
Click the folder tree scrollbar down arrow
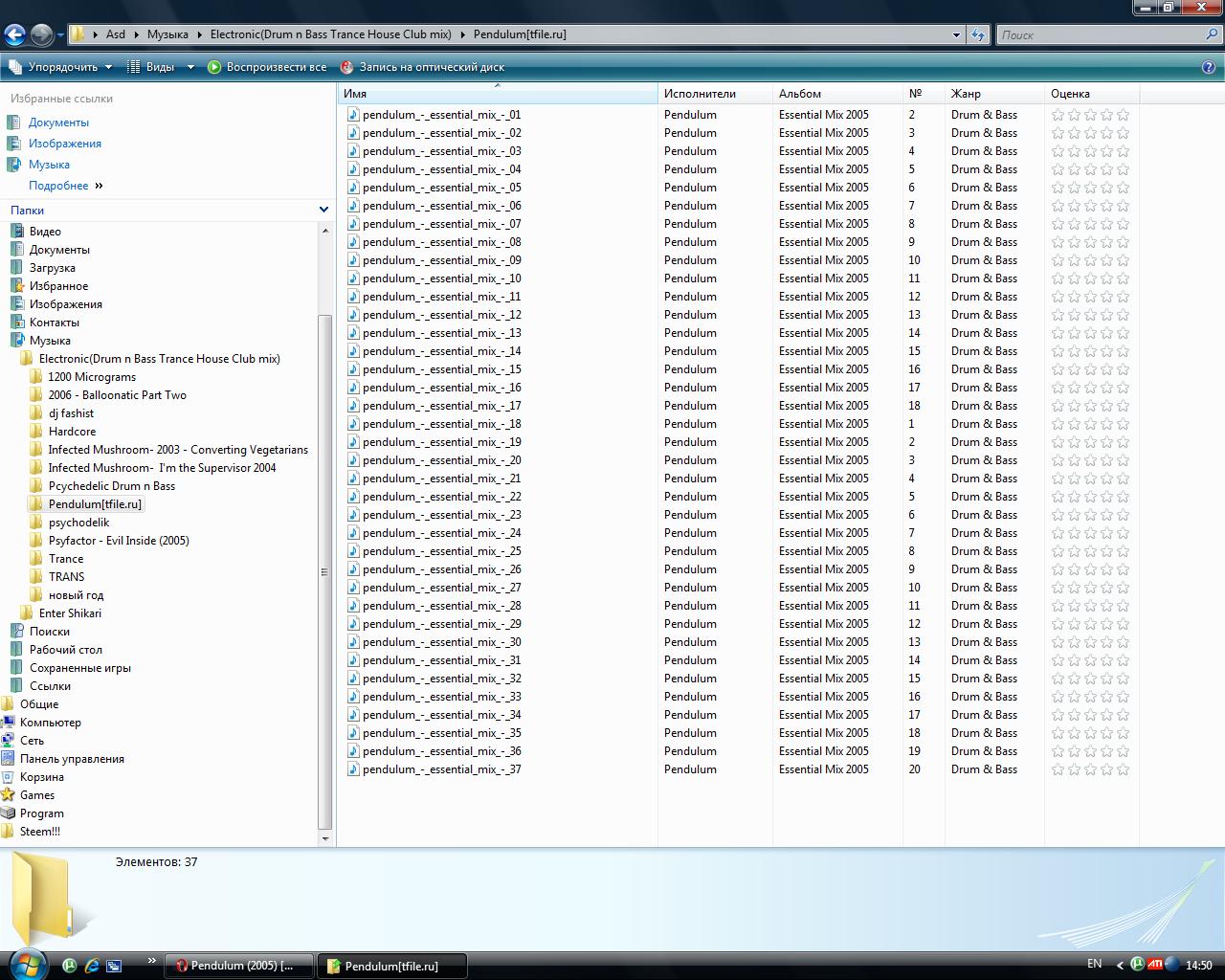[325, 838]
